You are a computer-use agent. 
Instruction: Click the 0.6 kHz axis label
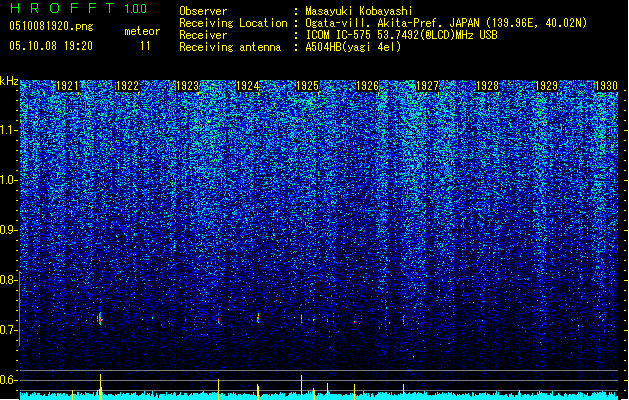click(x=8, y=380)
